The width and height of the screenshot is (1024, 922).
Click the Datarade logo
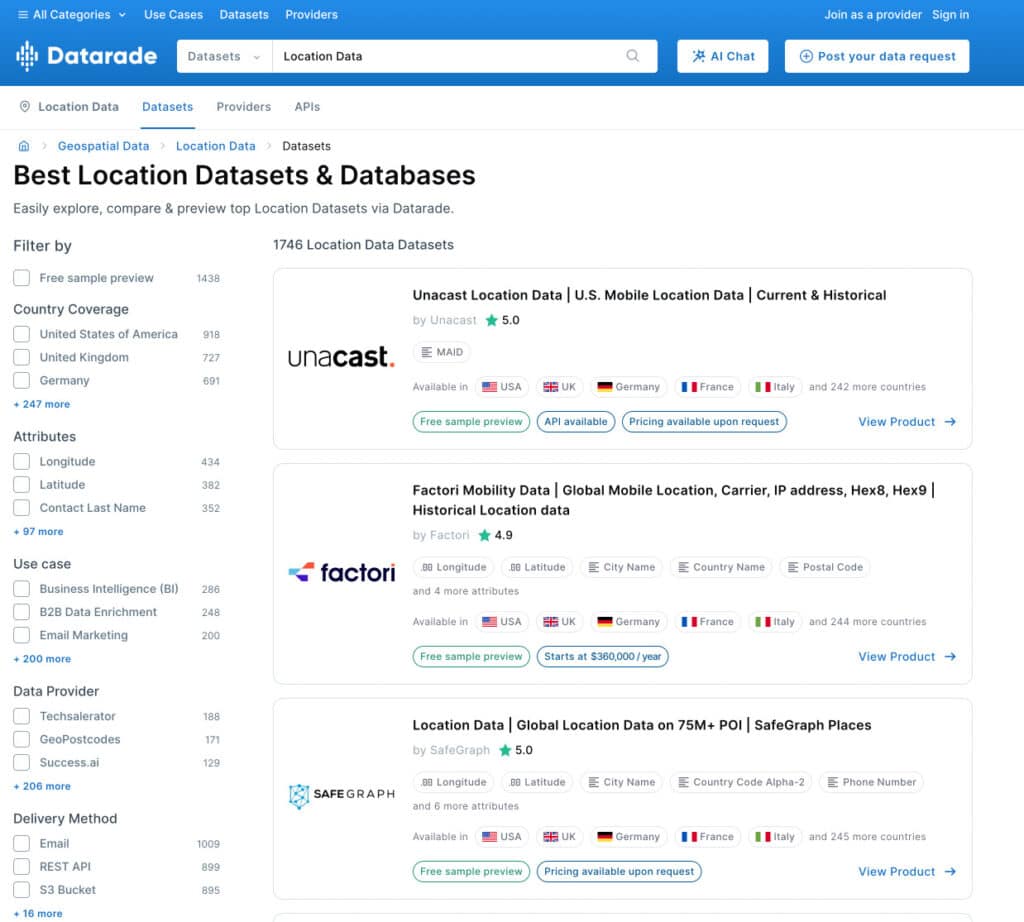tap(86, 56)
